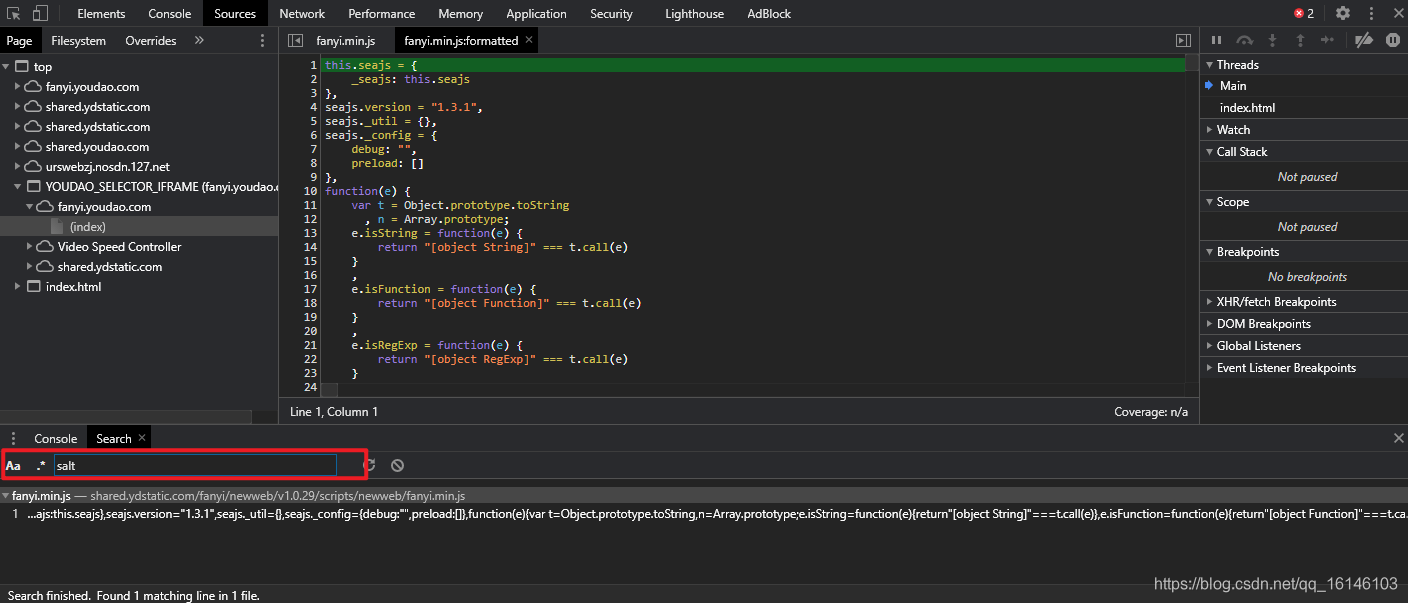Select the (index) file in tree
Screen dimensions: 1408x603
click(x=88, y=227)
